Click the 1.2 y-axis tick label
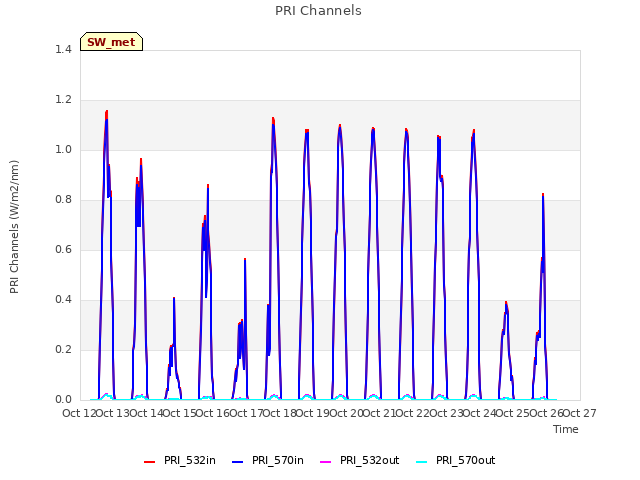The height and width of the screenshot is (480, 640). pos(63,99)
